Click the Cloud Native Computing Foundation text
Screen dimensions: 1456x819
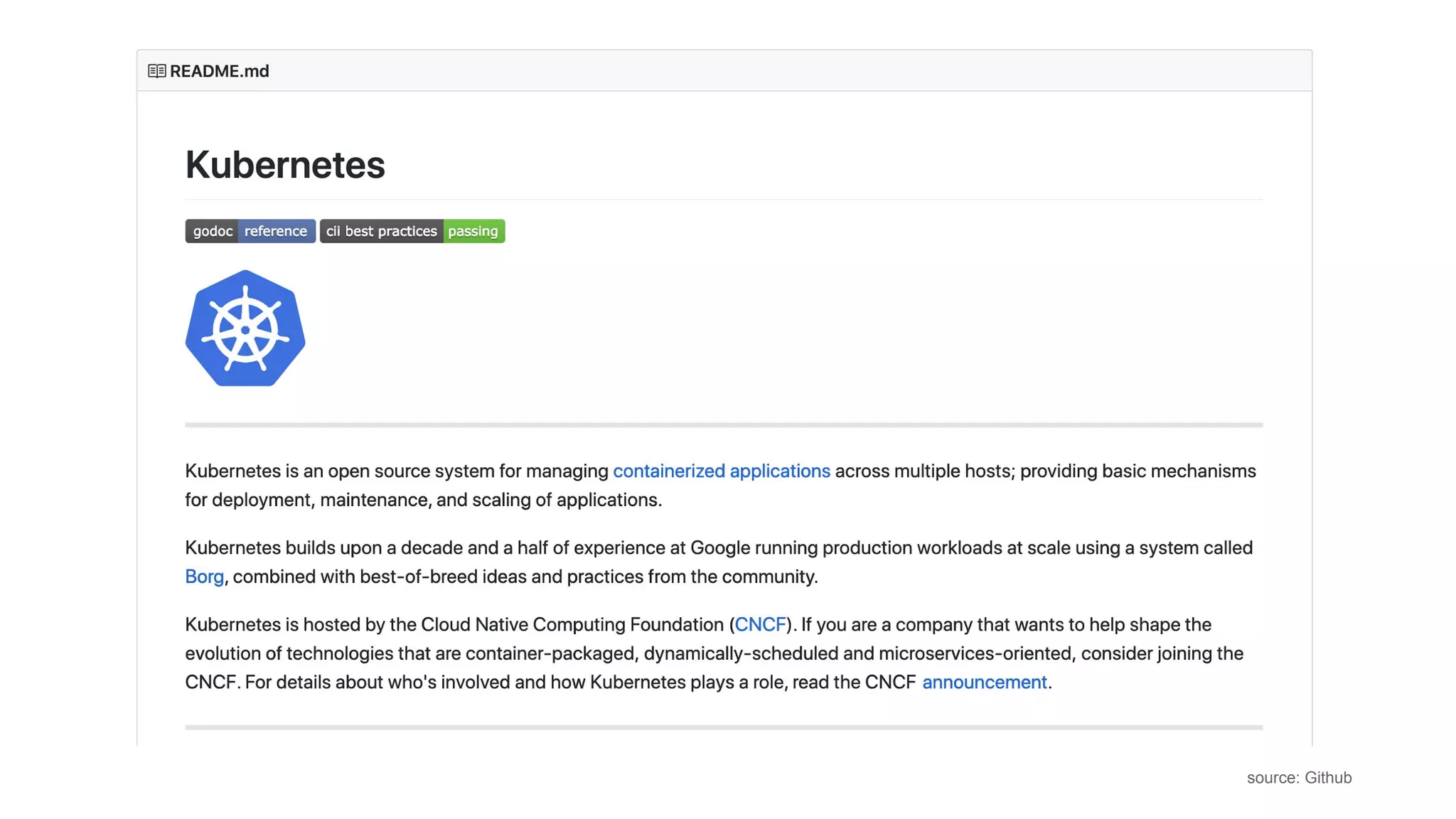coord(572,624)
